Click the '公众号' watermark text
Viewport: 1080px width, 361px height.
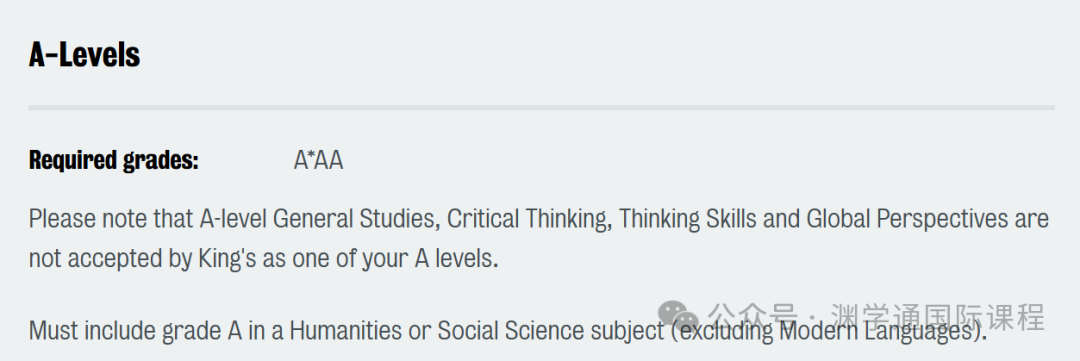click(753, 318)
